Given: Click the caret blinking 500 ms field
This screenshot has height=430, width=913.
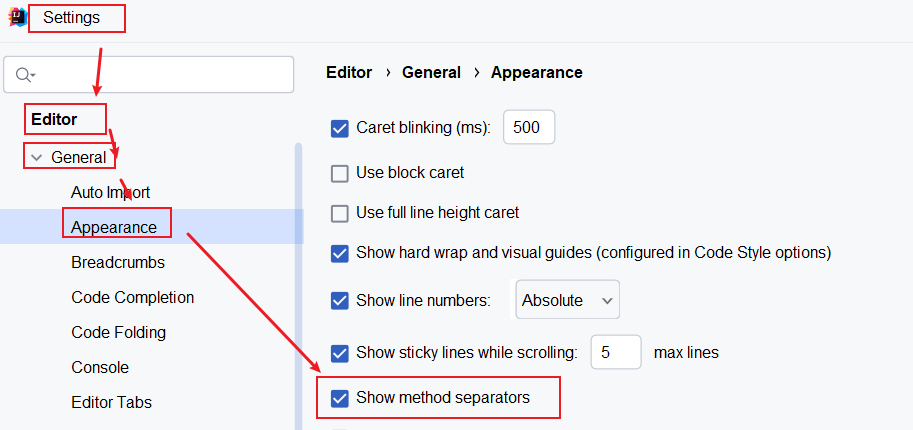Looking at the screenshot, I should (527, 128).
